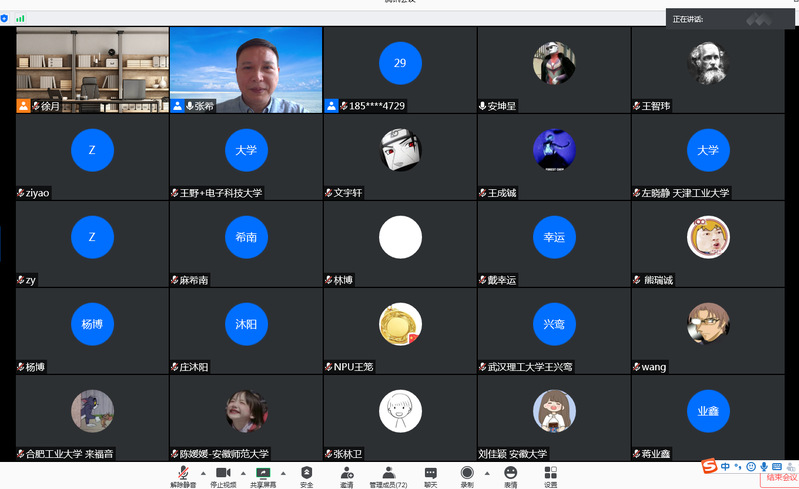Click the share screen icon (共享屏幕)
The image size is (799, 489).
pos(263,473)
